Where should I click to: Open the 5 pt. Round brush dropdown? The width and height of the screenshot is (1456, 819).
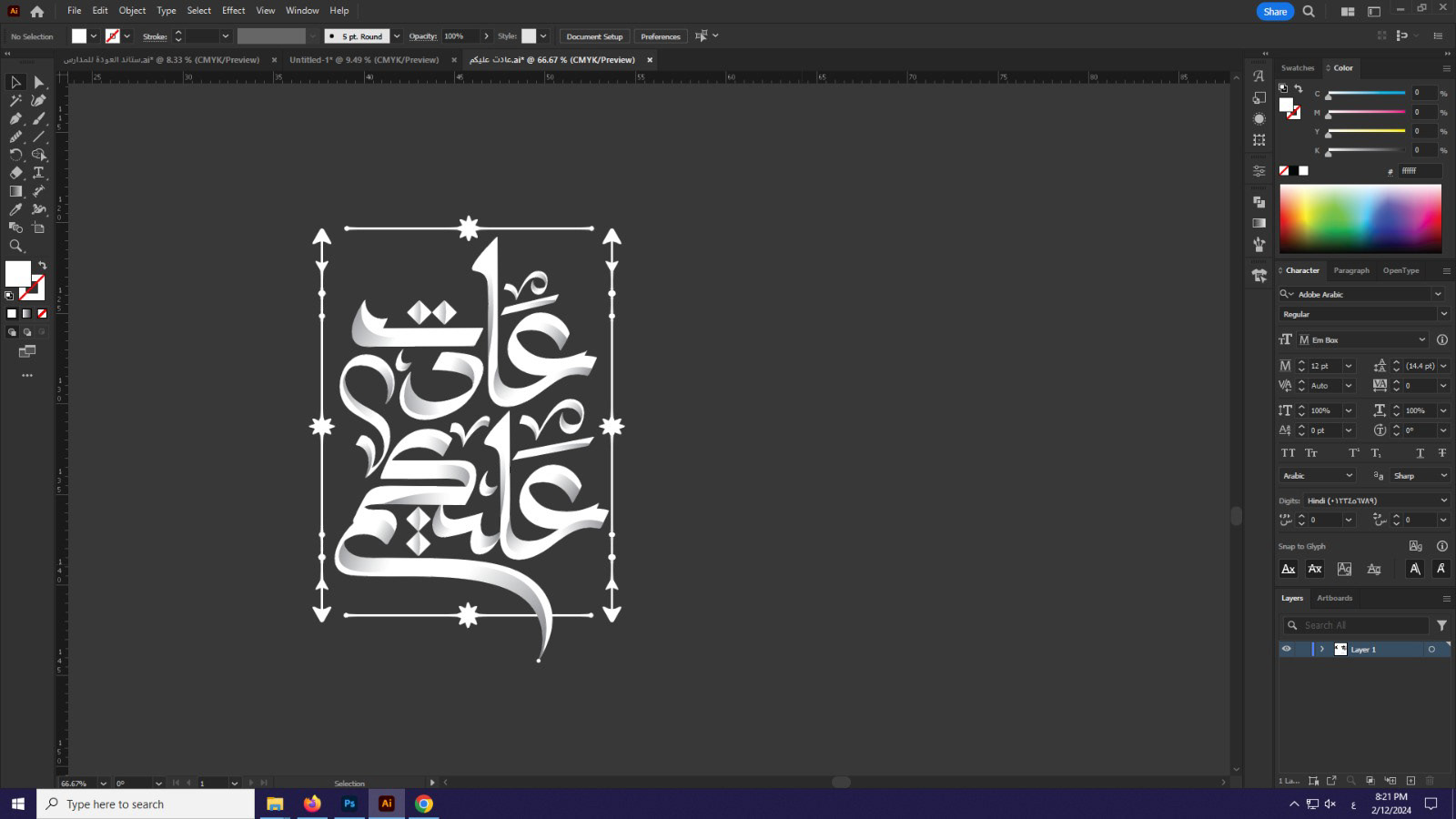click(397, 36)
